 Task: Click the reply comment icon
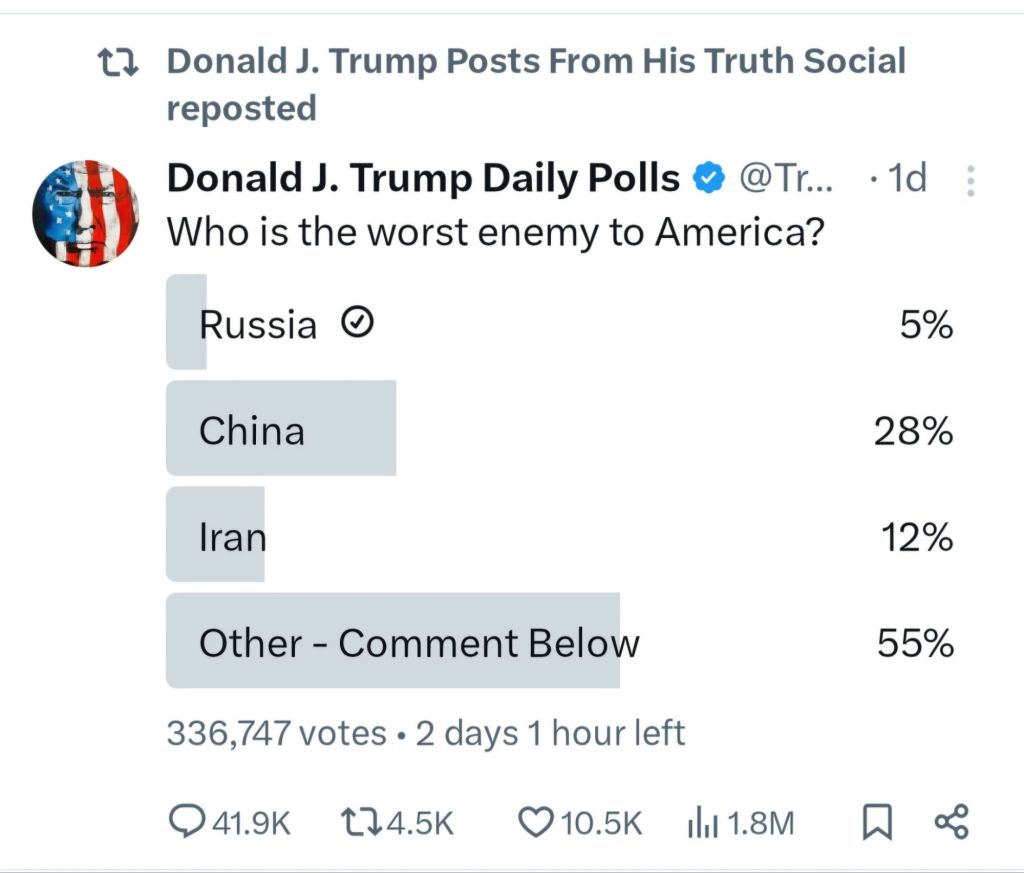(186, 822)
